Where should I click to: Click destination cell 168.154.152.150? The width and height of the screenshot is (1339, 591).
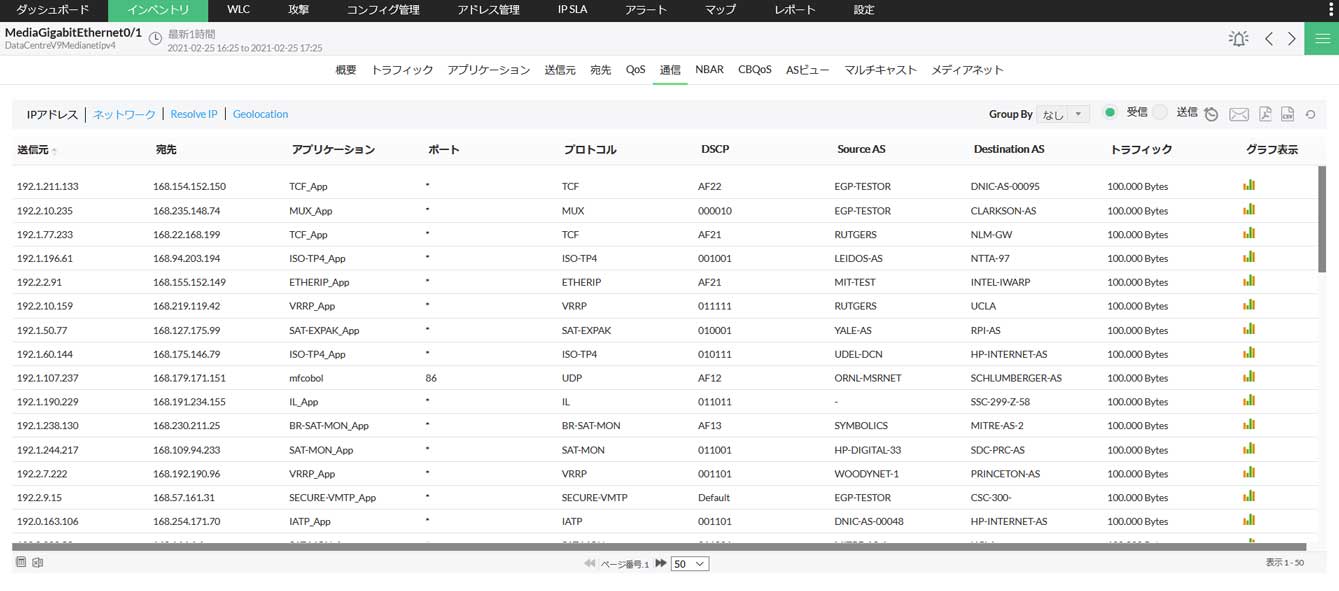(x=189, y=186)
